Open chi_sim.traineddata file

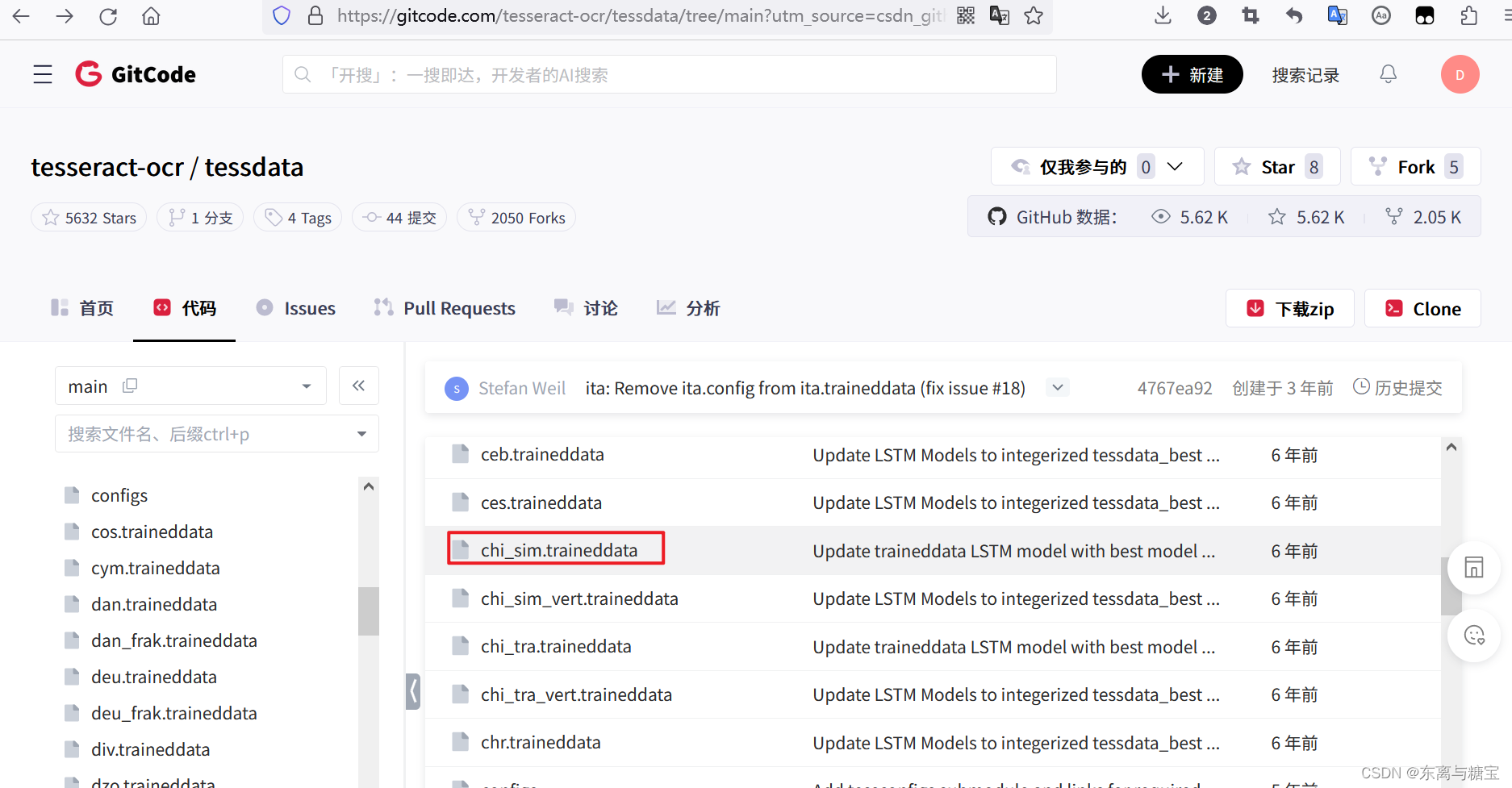[559, 550]
